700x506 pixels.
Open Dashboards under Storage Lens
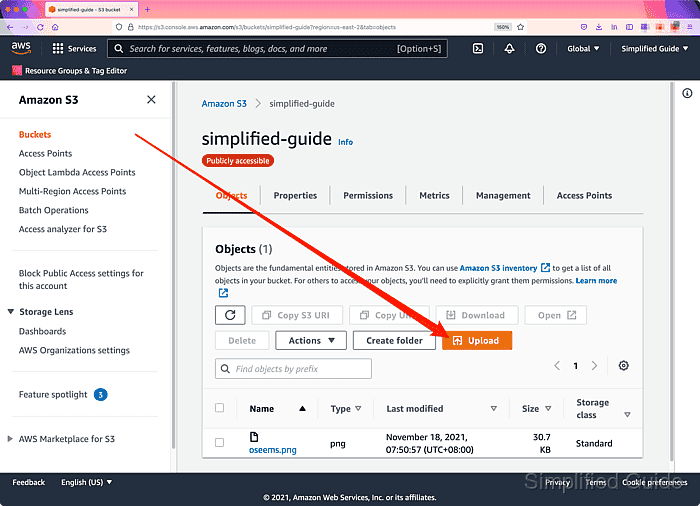pyautogui.click(x=42, y=331)
